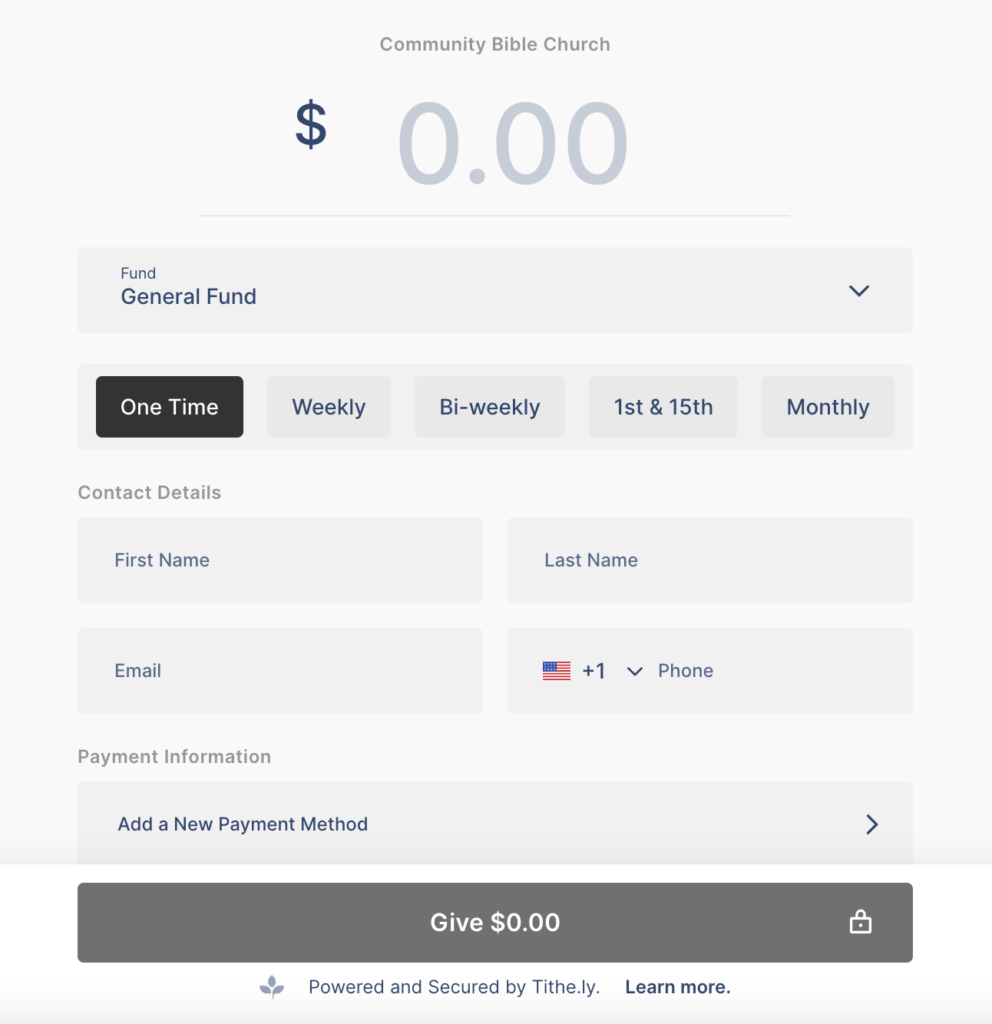
Task: Click the lock icon on Give button
Action: pyautogui.click(x=860, y=923)
